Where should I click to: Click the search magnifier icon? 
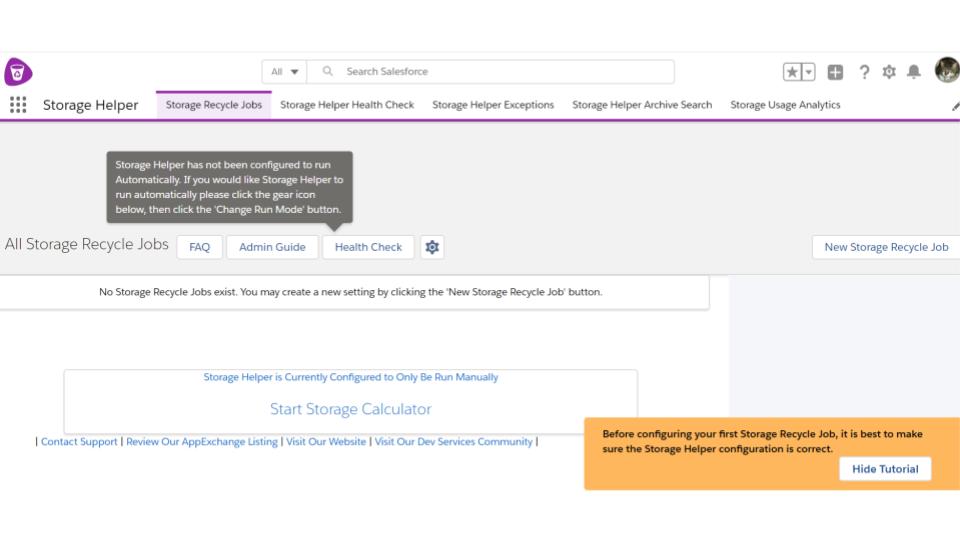[x=328, y=72]
